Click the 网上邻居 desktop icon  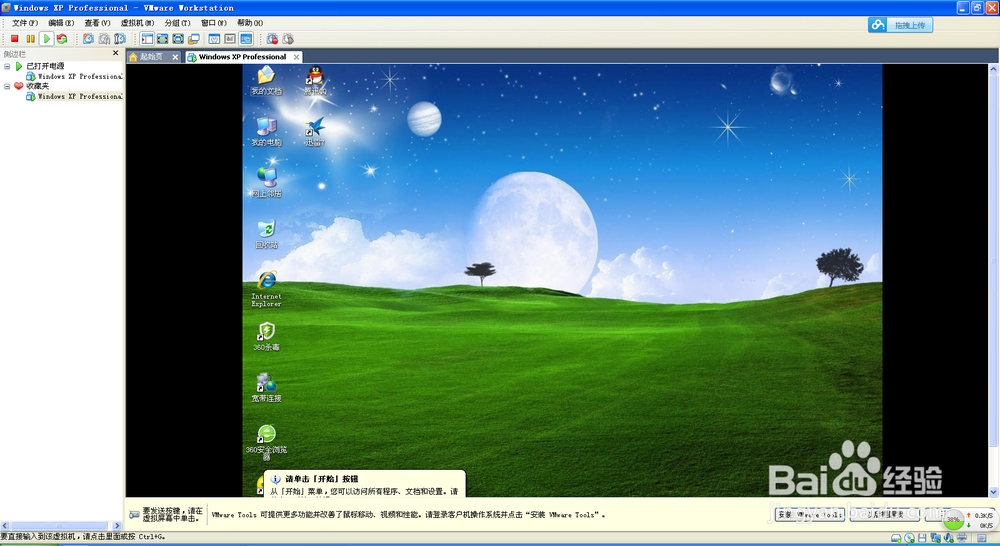(x=266, y=182)
